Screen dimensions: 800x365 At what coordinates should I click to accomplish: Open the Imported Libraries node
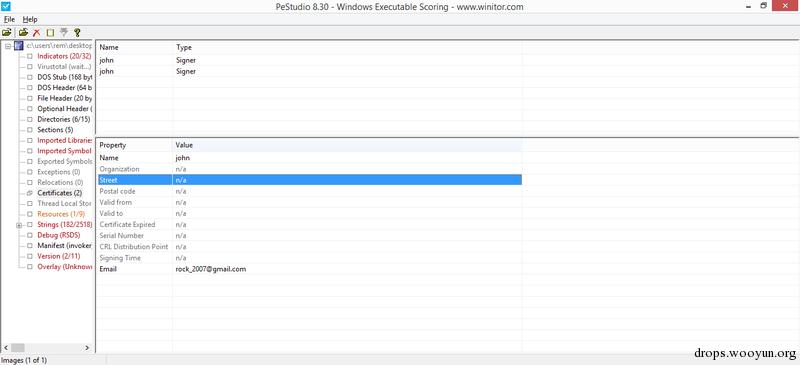[64, 140]
